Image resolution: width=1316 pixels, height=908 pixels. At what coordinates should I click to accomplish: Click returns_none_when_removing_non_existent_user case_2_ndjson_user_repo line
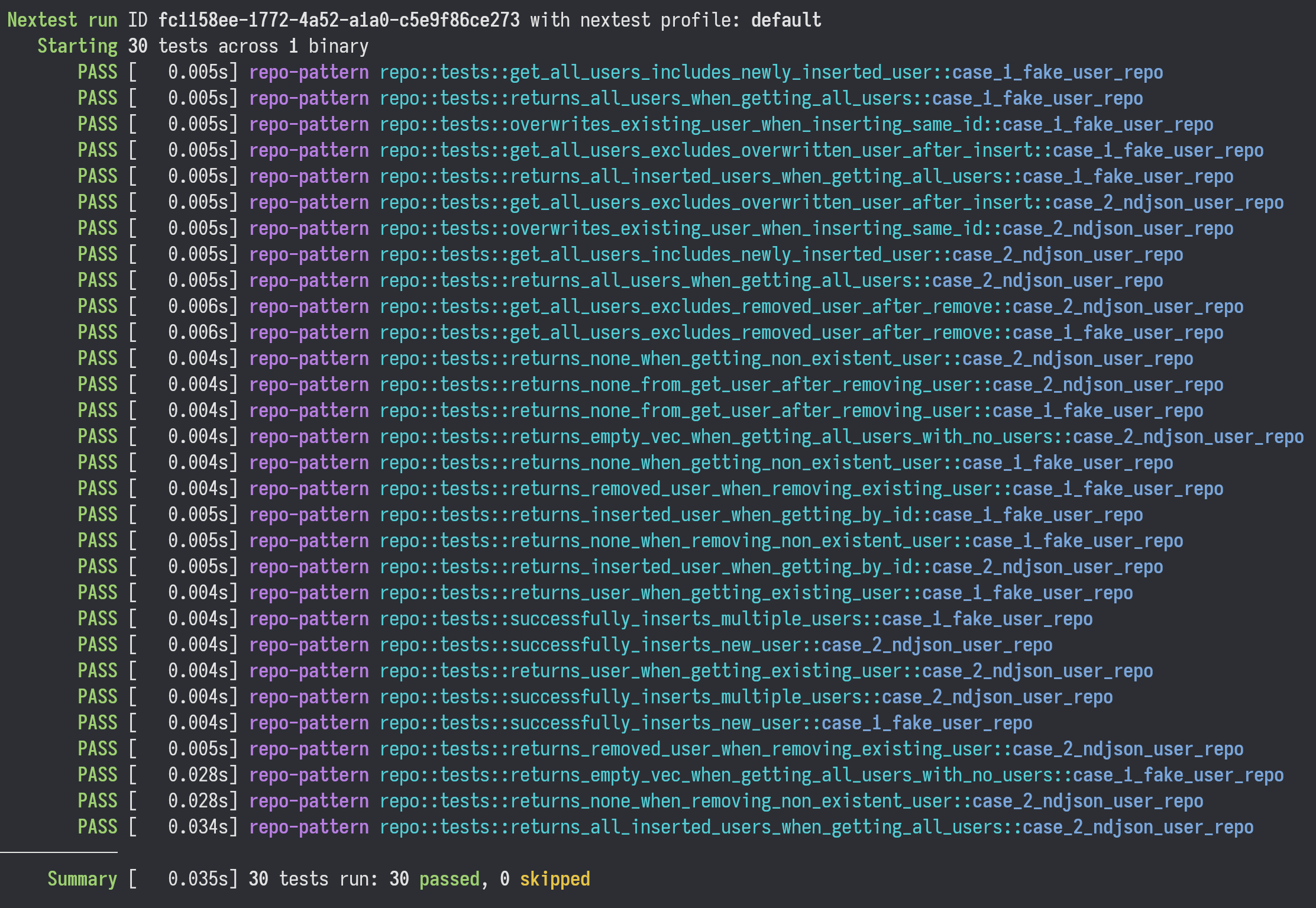[791, 801]
